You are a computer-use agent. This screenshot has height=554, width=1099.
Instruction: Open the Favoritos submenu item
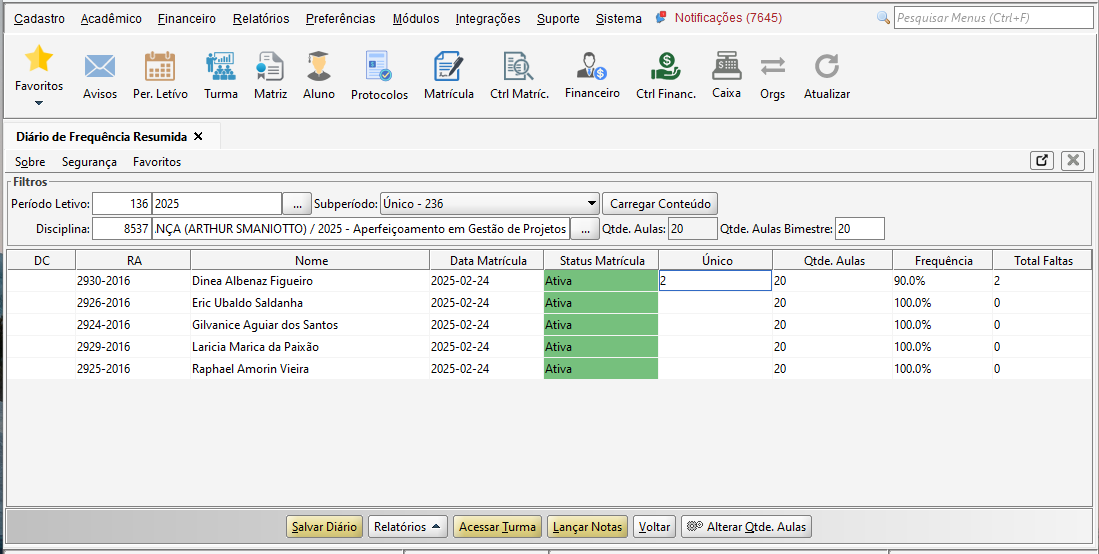[x=157, y=162]
